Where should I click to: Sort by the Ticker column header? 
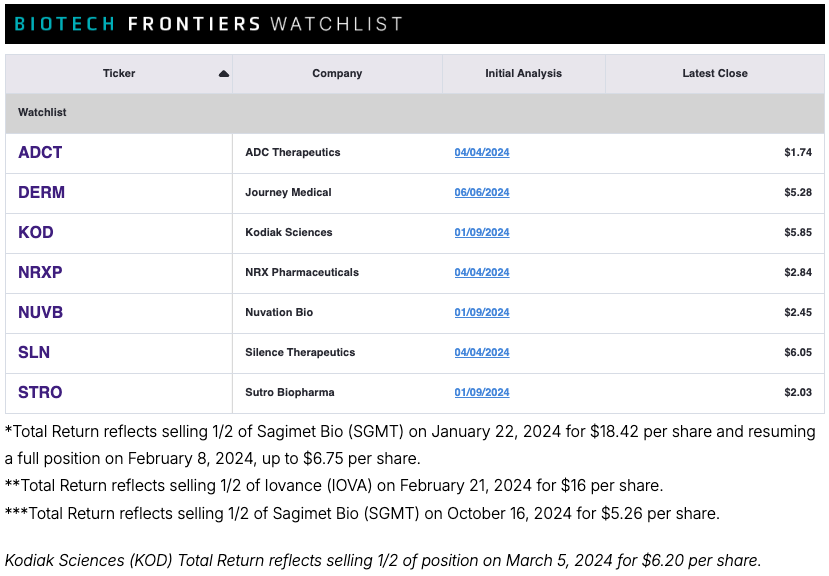point(119,74)
